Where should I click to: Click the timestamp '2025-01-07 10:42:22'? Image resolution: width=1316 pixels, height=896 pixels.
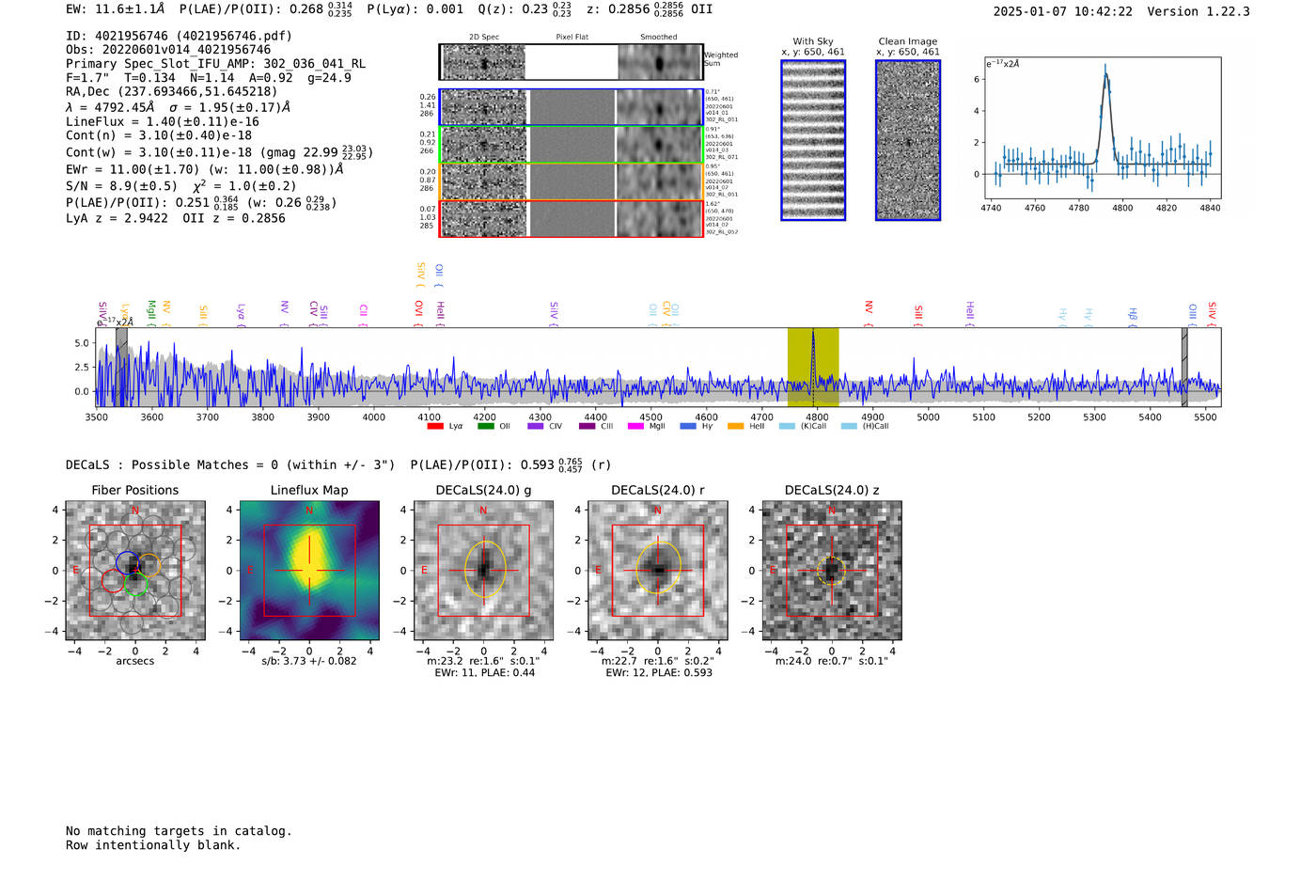pos(1063,11)
